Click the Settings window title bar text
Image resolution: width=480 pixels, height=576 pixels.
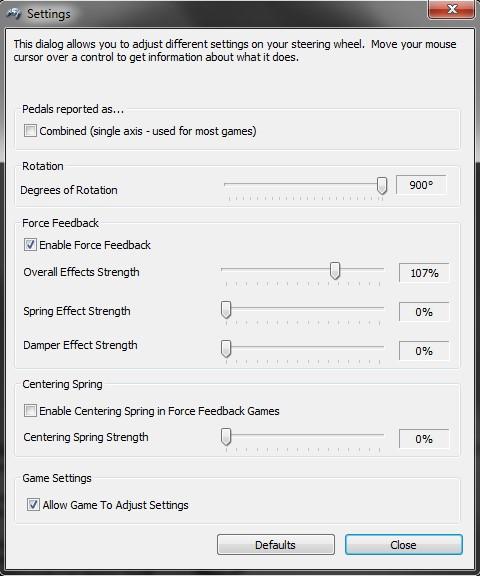pyautogui.click(x=49, y=14)
